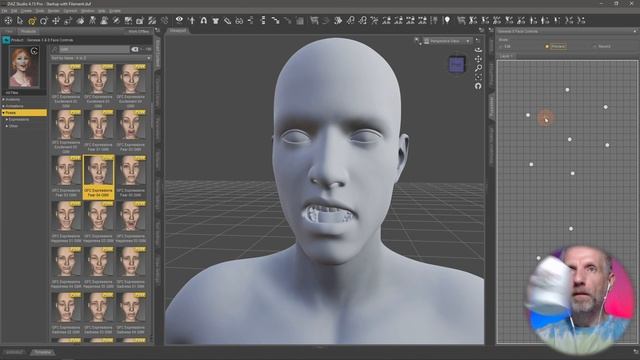Viewport: 640px width, 360px height.
Task: Select the Record mode radio button
Action: point(594,47)
